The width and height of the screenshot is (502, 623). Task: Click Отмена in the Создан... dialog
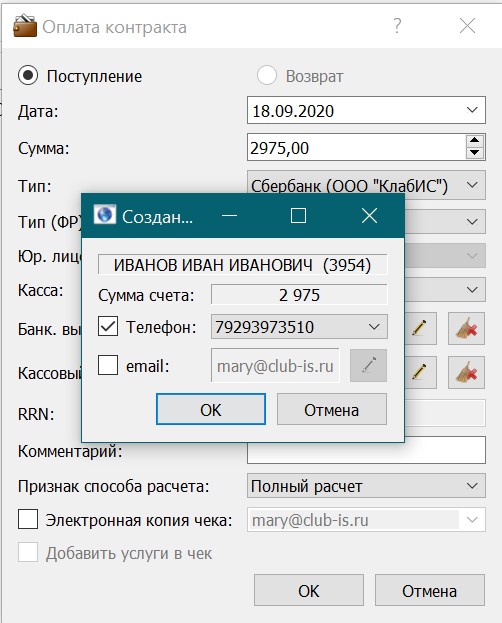click(331, 409)
